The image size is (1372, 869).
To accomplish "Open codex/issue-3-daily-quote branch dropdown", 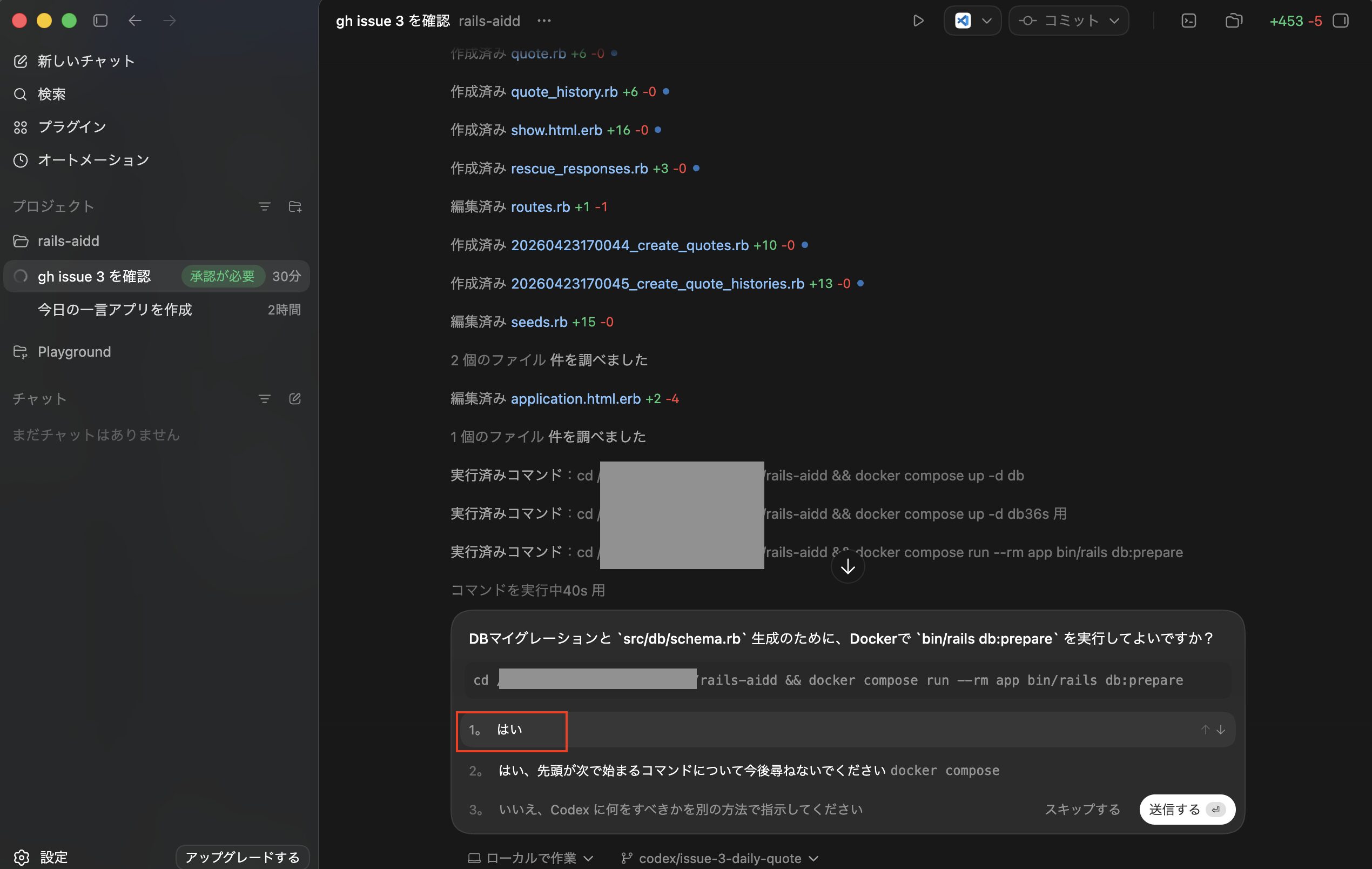I will pos(719,858).
